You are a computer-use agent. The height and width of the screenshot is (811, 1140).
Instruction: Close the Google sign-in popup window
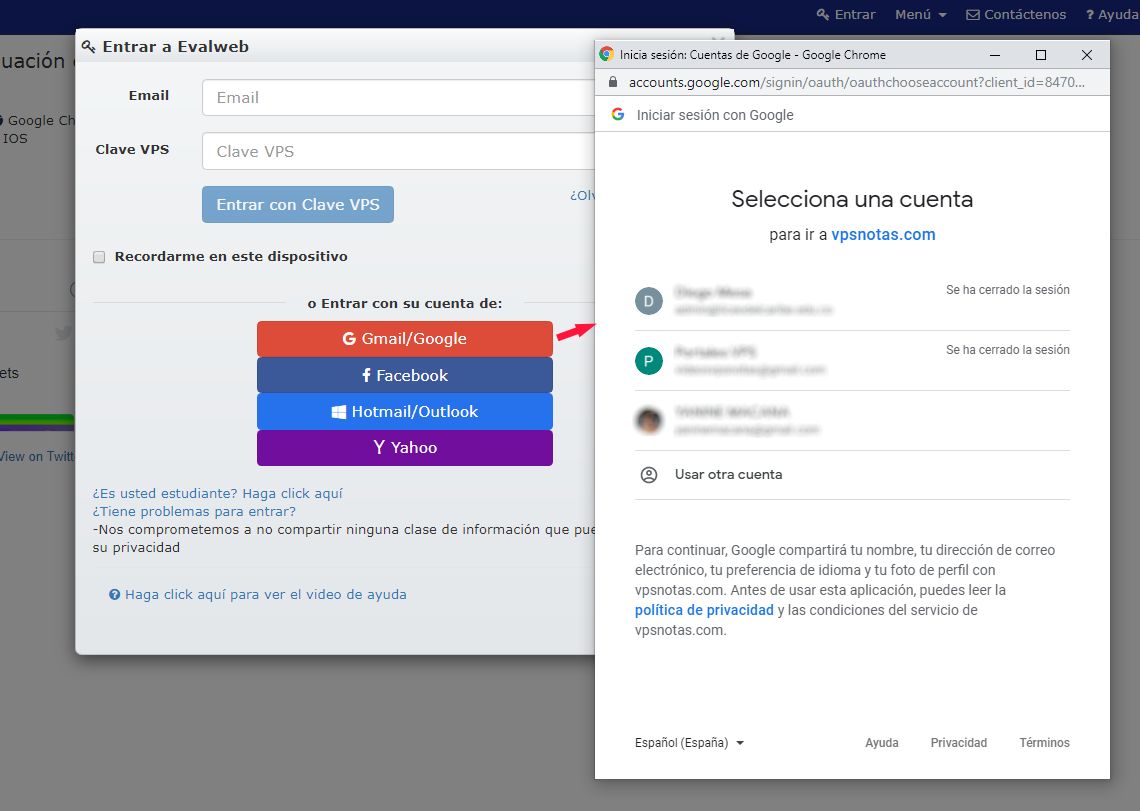click(x=1087, y=55)
